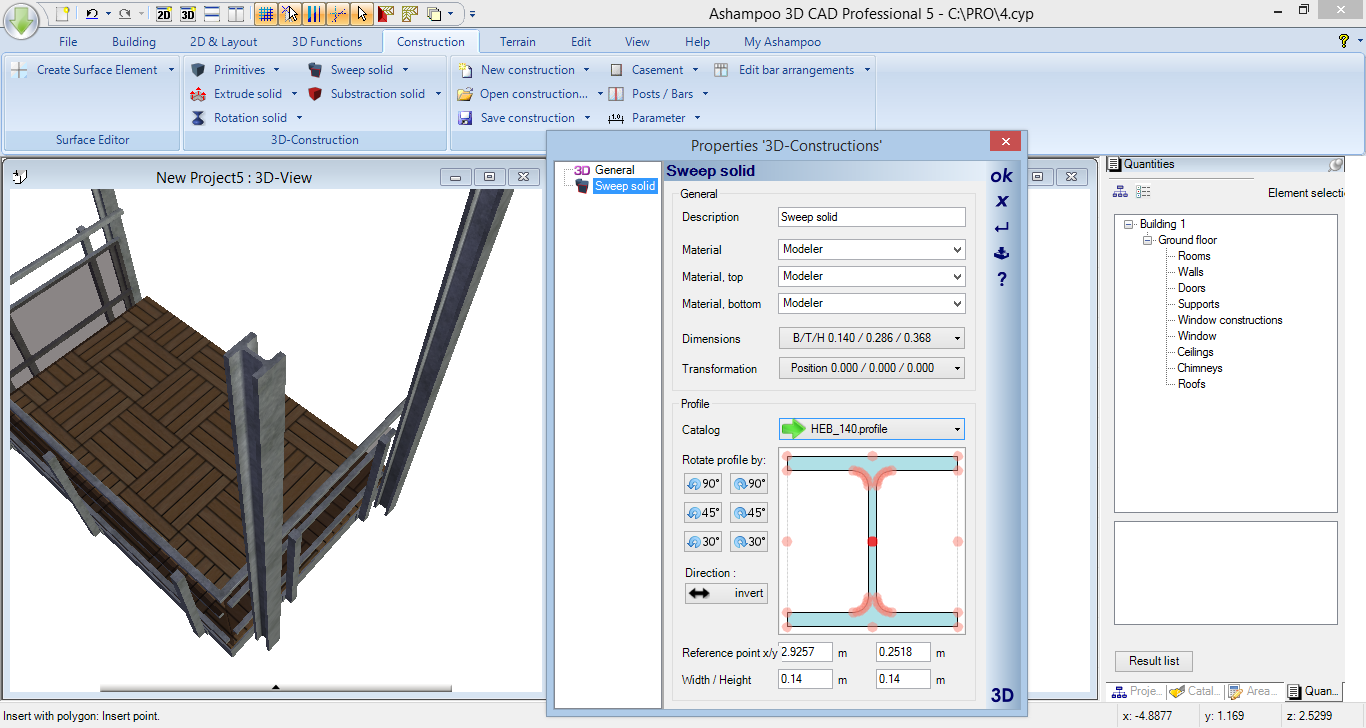Image resolution: width=1366 pixels, height=728 pixels.
Task: Open the Terrain ribbon tab
Action: (518, 42)
